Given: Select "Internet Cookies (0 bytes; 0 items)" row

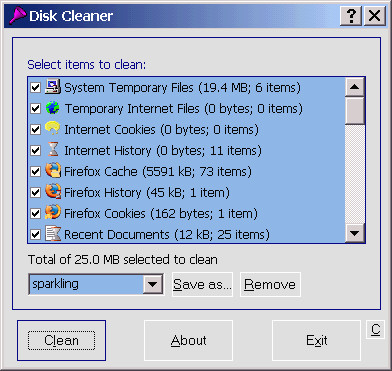Looking at the screenshot, I should (186, 130).
